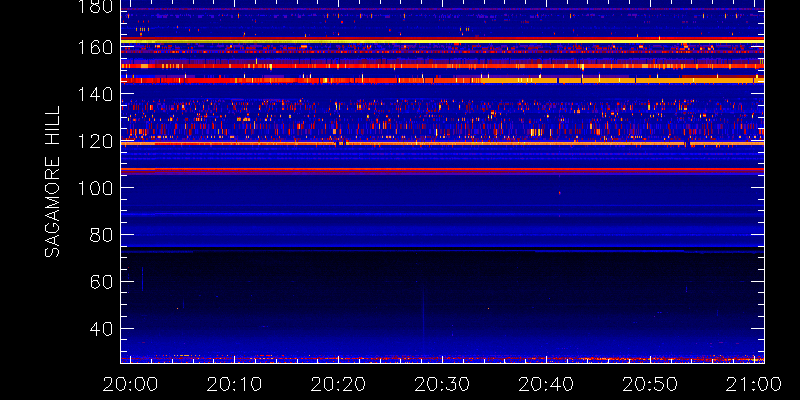Click the 80 frequency axis label

pos(101,235)
